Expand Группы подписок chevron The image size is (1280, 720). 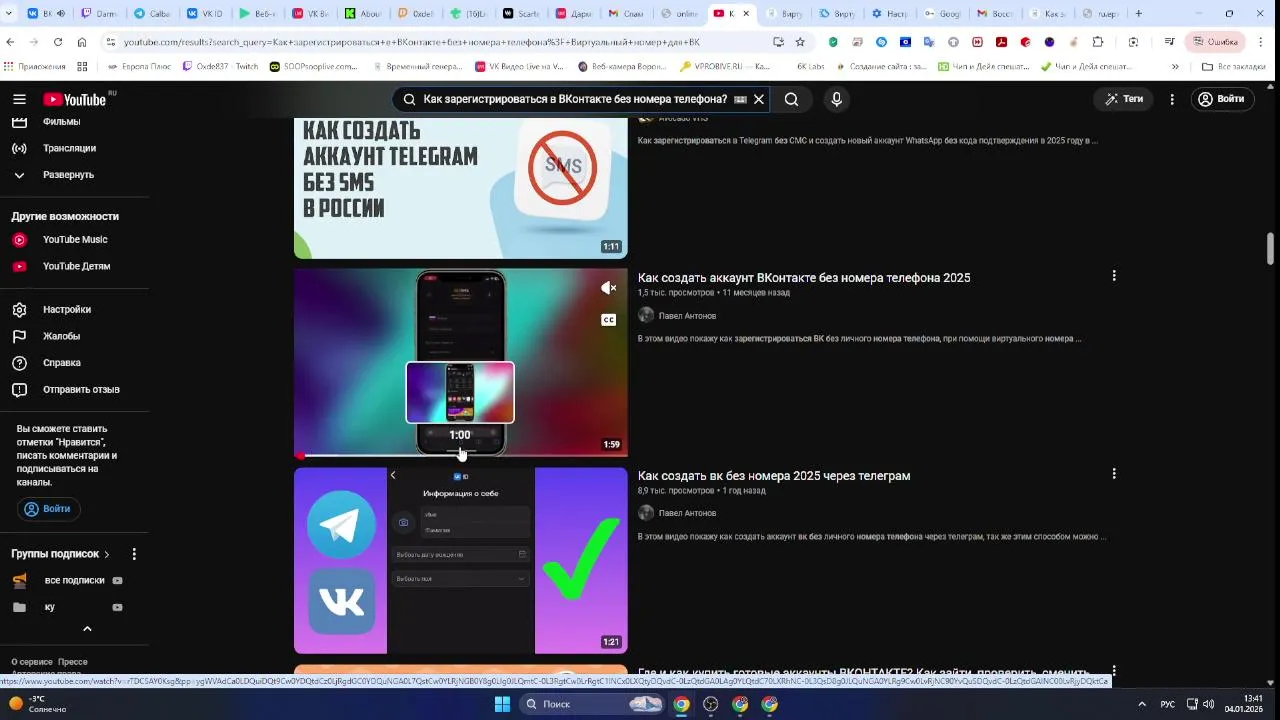107,554
